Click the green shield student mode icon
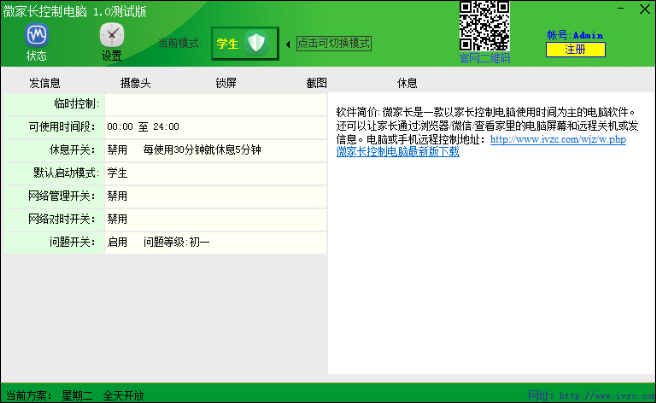This screenshot has height=403, width=656. coord(257,43)
